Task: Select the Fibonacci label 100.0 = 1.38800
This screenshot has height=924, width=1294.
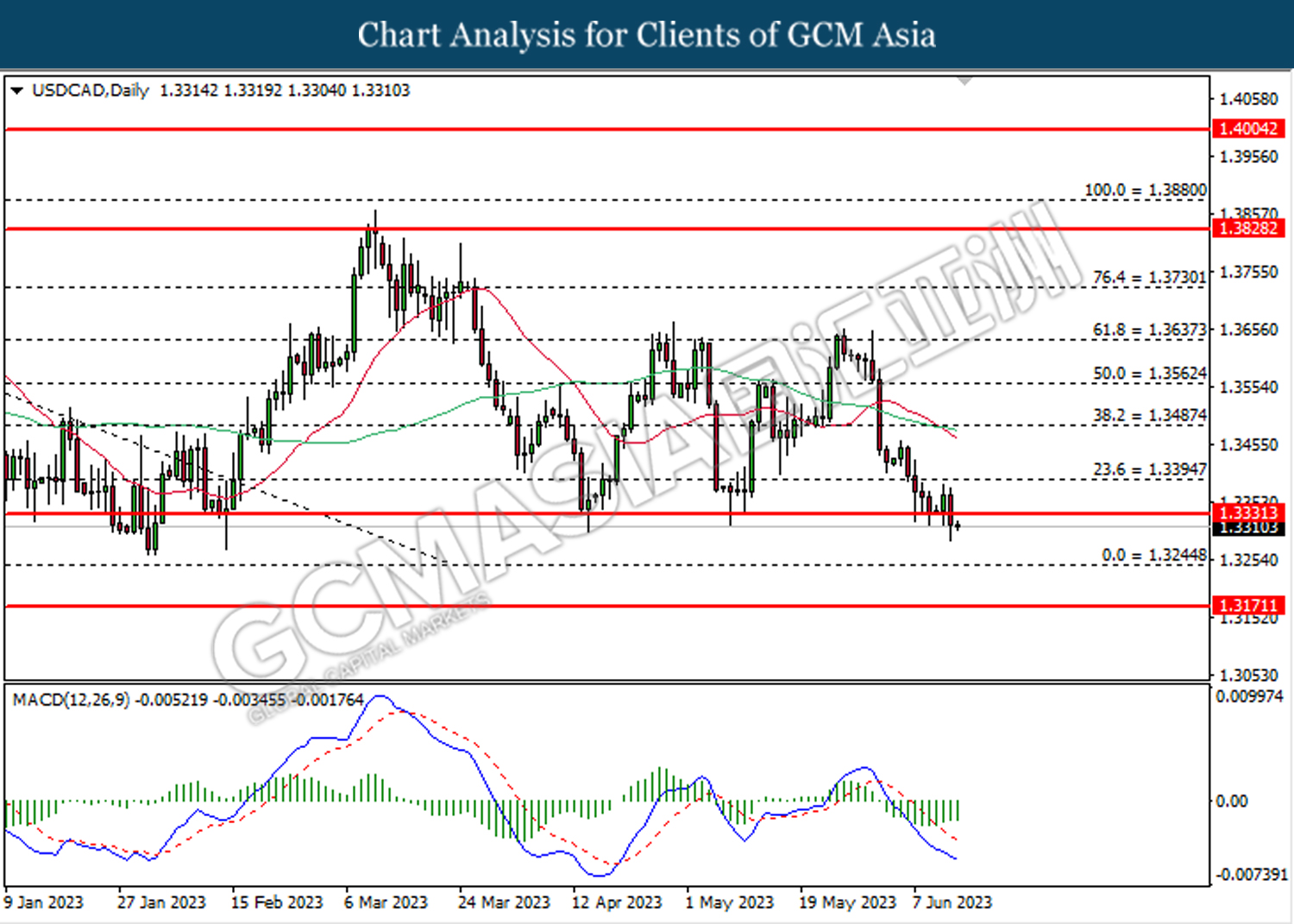Action: pyautogui.click(x=1146, y=190)
